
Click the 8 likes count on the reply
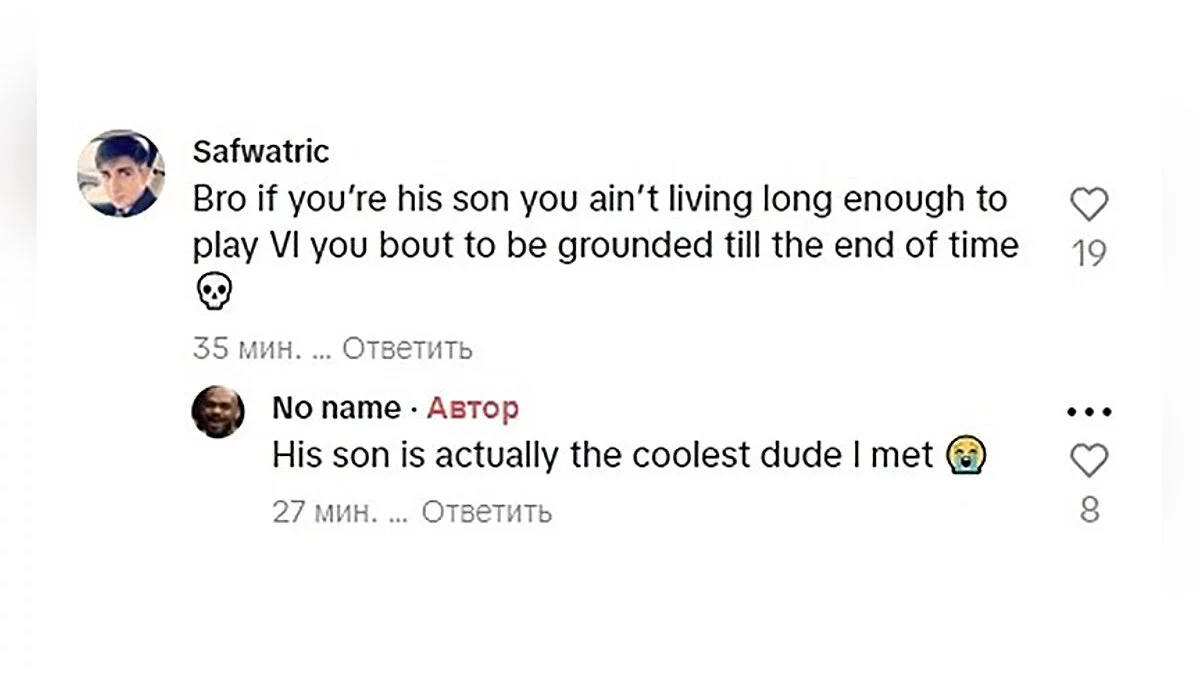coord(1089,511)
